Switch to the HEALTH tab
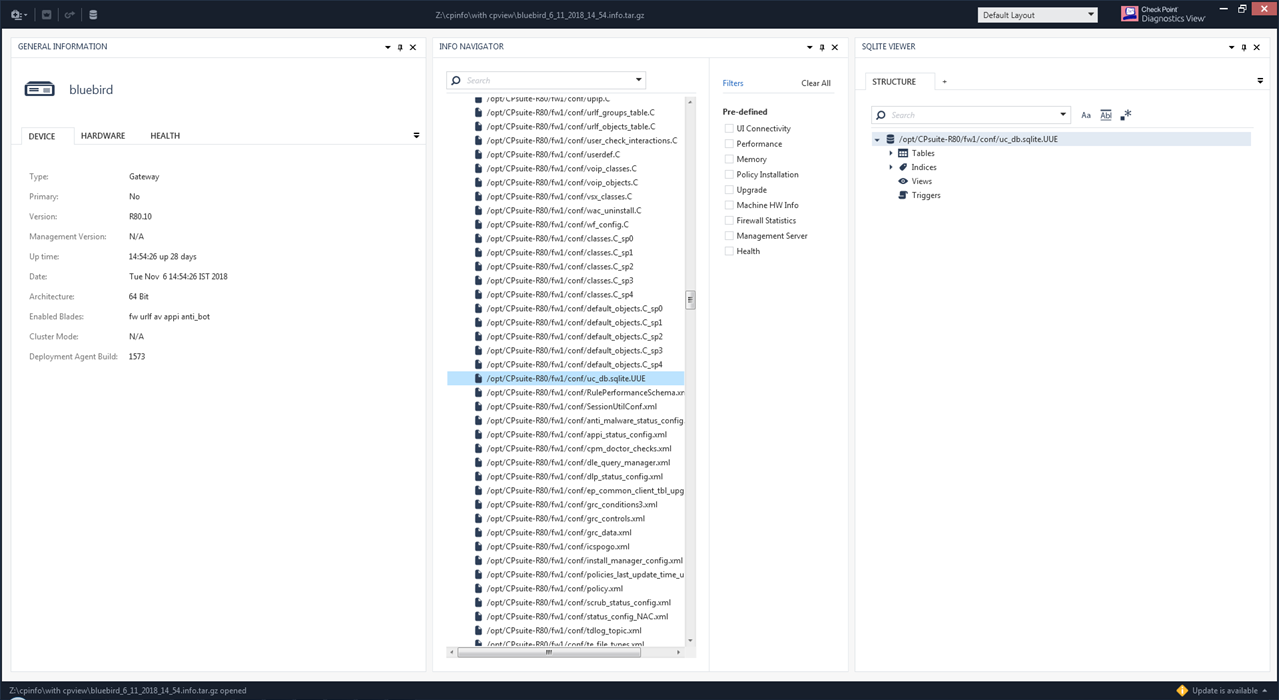Viewport: 1279px width, 700px height. pyautogui.click(x=165, y=136)
